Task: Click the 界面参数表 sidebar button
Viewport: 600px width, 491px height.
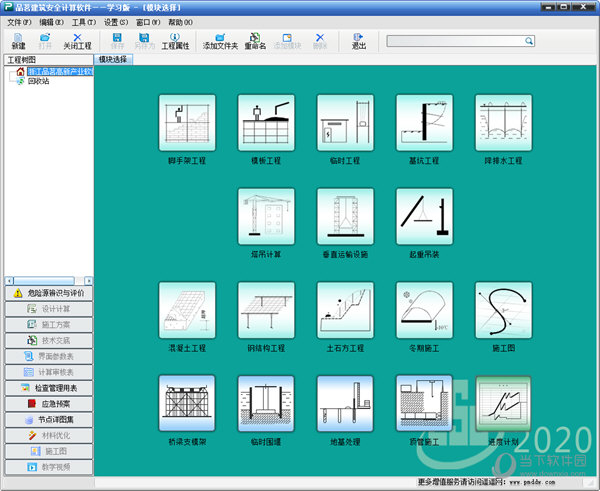Action: tap(49, 356)
